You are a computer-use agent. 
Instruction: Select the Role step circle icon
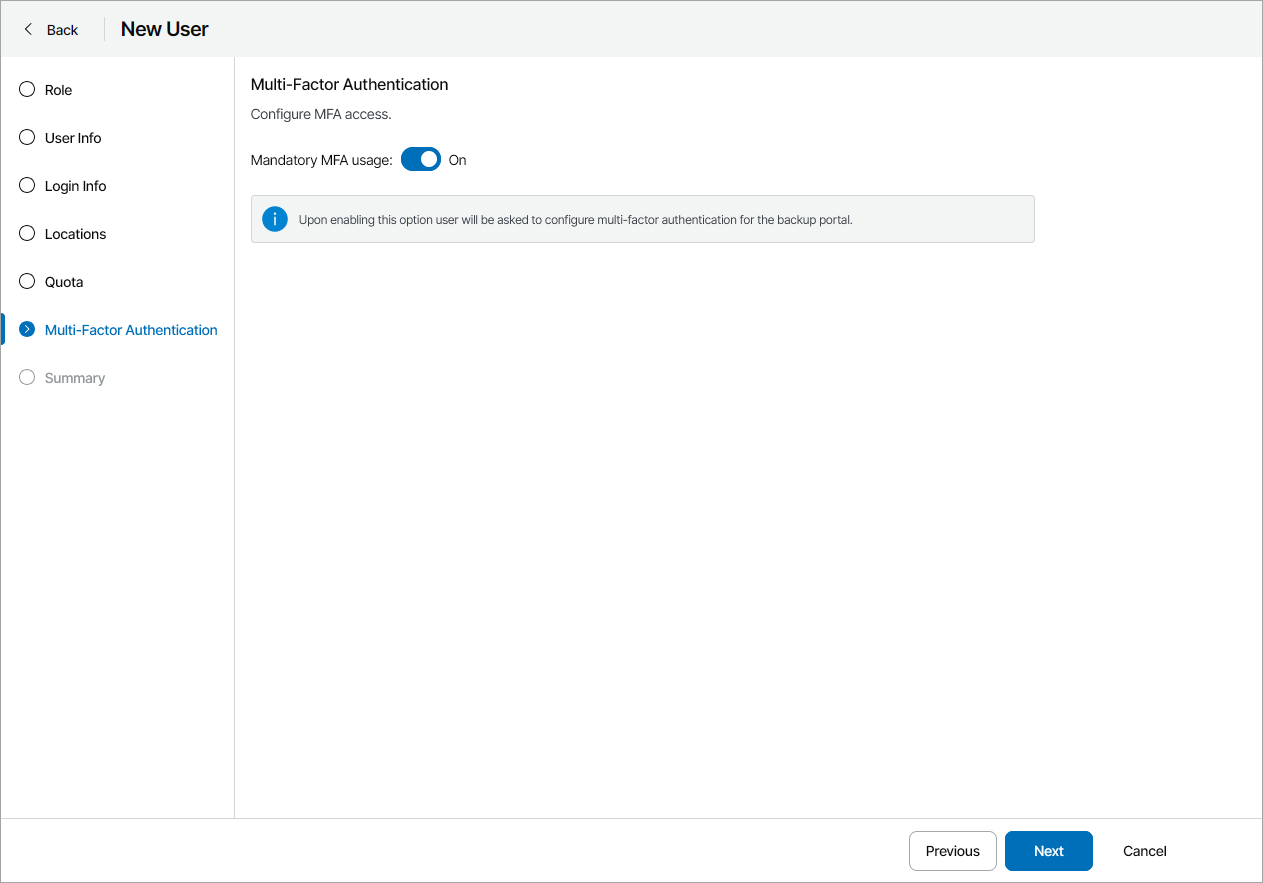coord(26,89)
